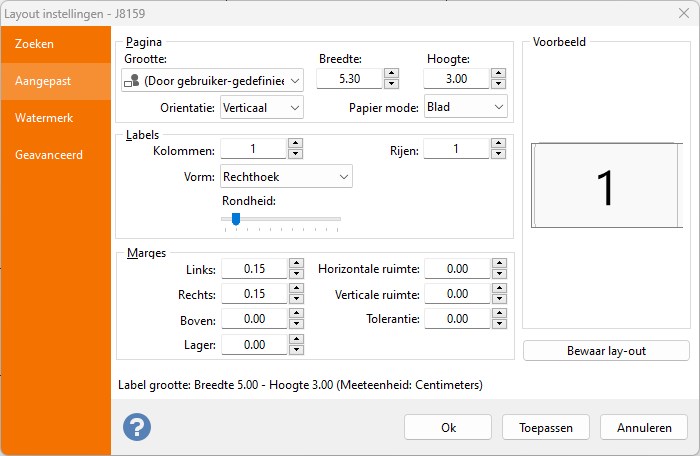Open the Papier mode dropdown showing Blad

click(x=466, y=107)
